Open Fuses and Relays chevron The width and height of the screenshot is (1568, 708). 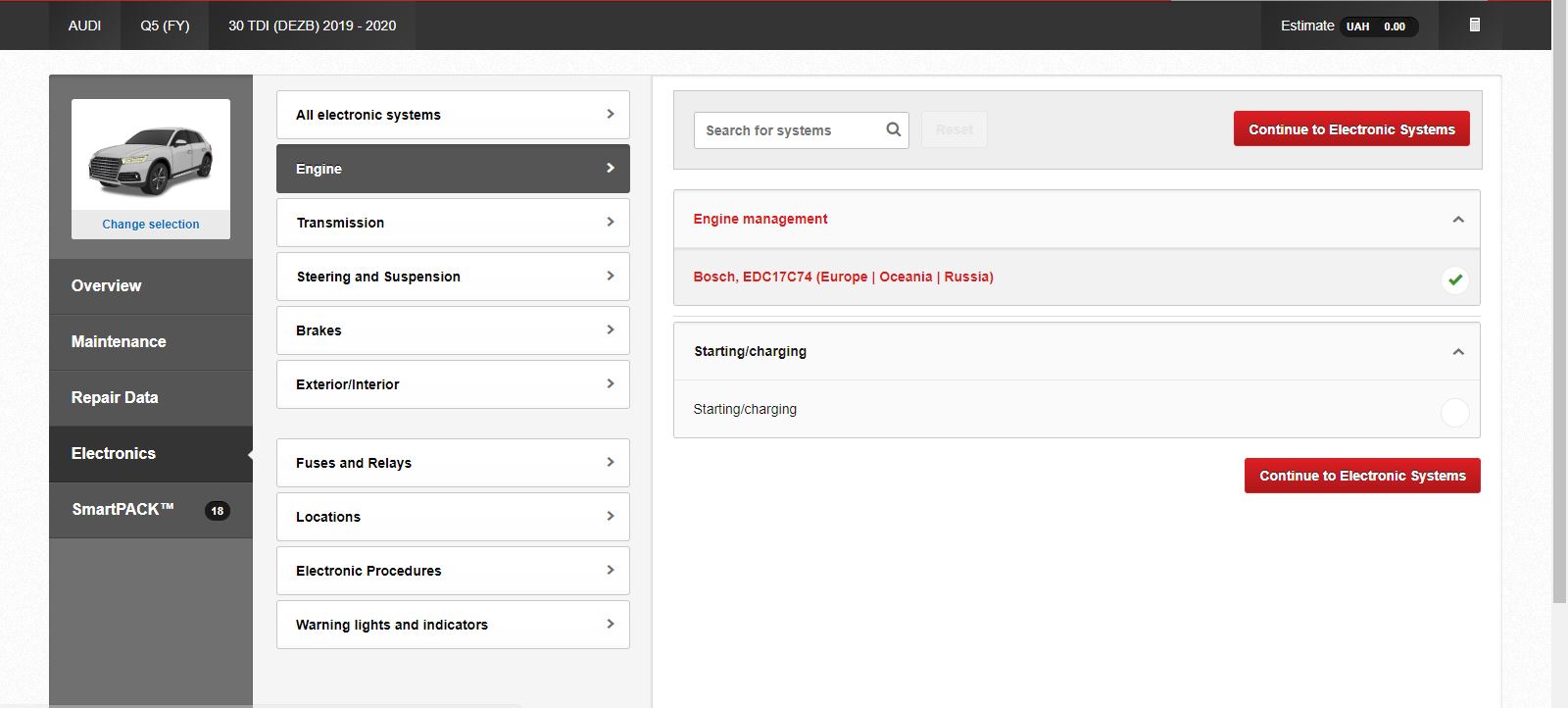coord(610,463)
